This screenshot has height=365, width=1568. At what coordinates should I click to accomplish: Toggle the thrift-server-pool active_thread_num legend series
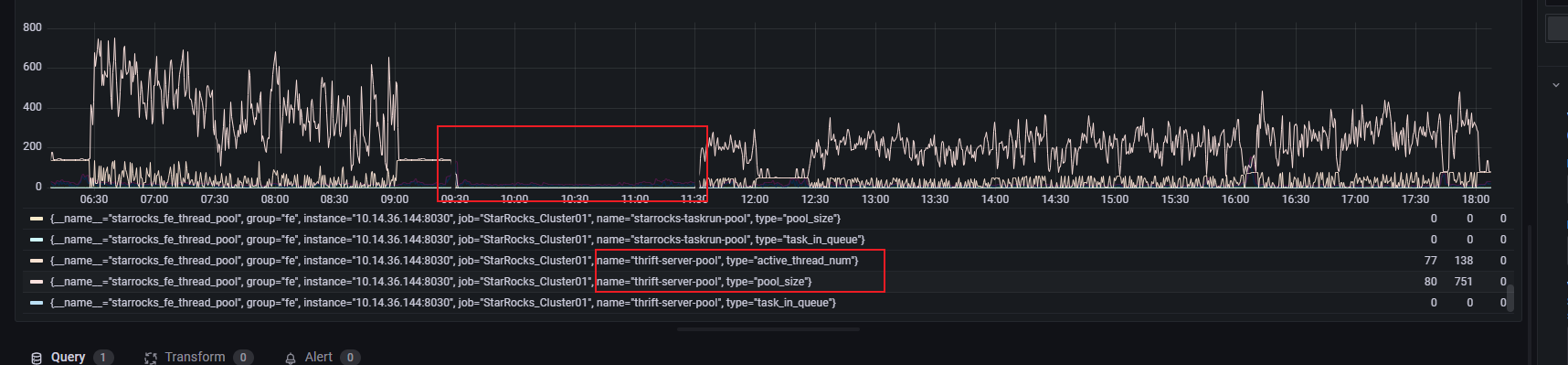click(454, 261)
